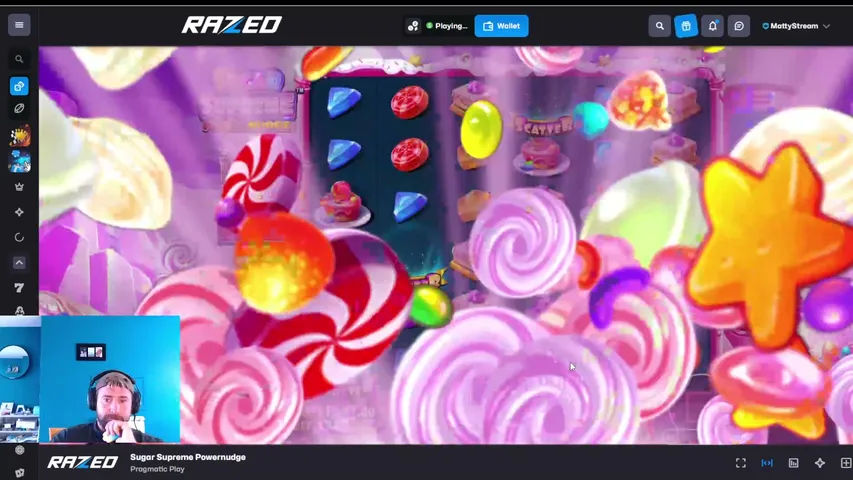Click the Razed logo in the header

pyautogui.click(x=232, y=25)
